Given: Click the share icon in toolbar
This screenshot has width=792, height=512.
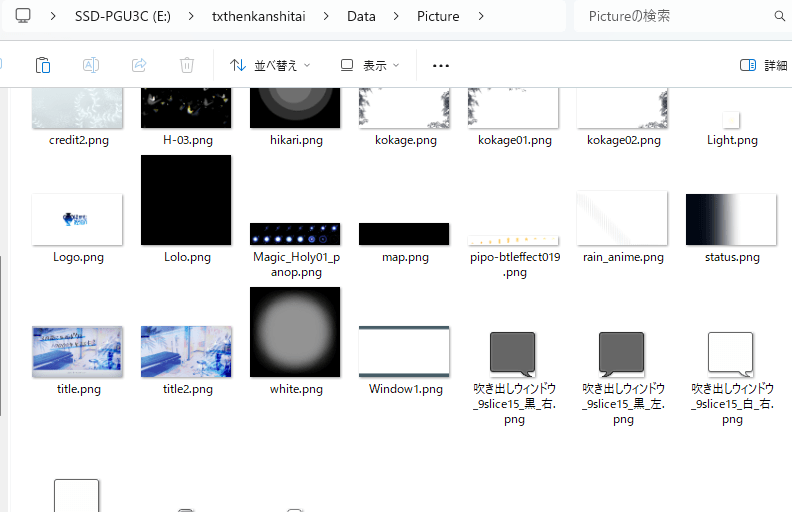Looking at the screenshot, I should [139, 65].
